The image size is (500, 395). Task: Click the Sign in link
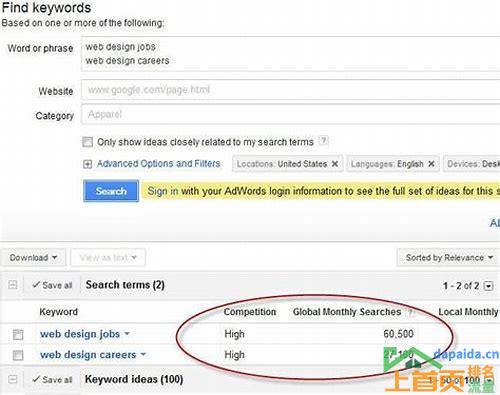[163, 191]
